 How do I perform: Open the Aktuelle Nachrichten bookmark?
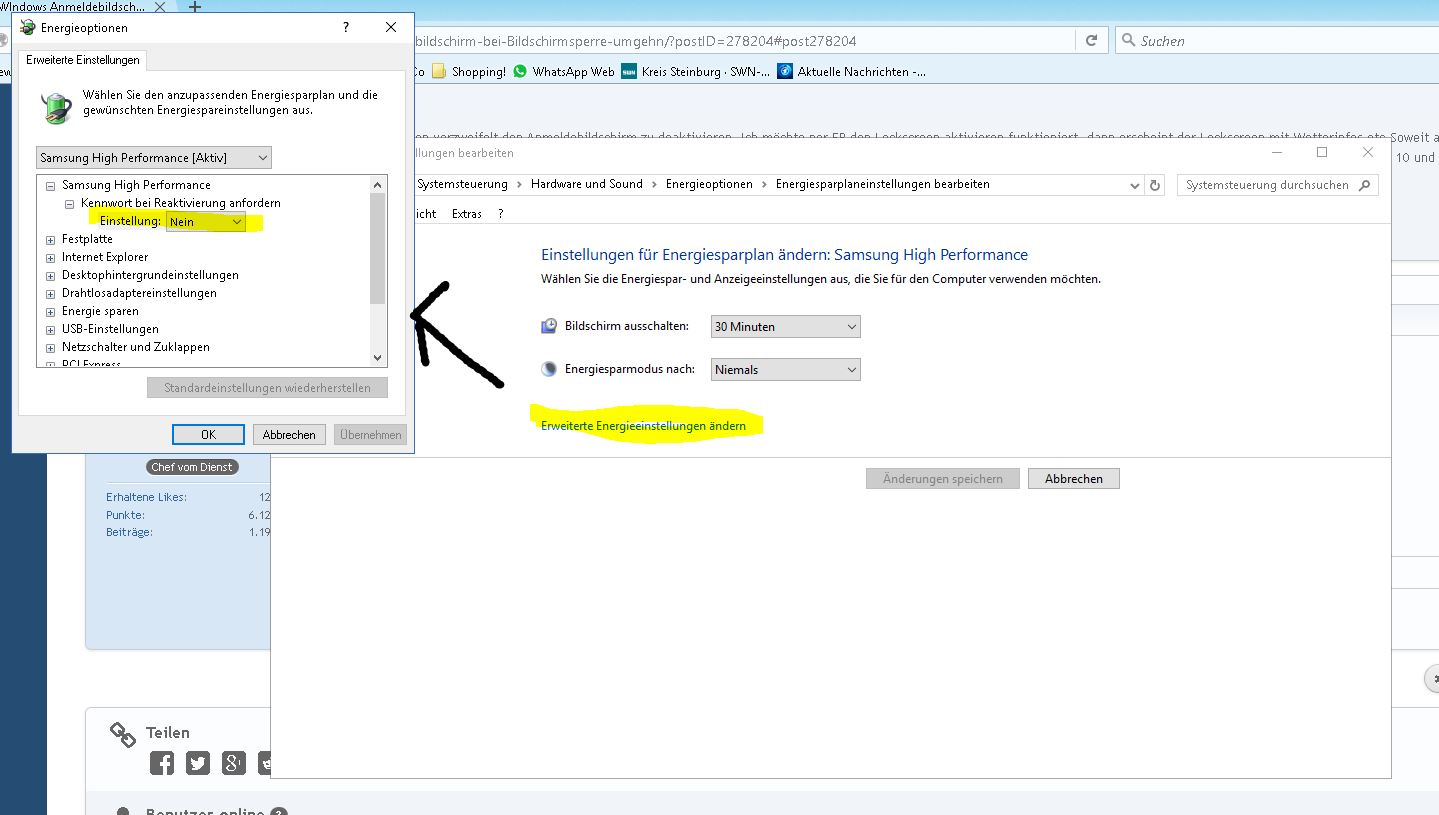tap(852, 72)
